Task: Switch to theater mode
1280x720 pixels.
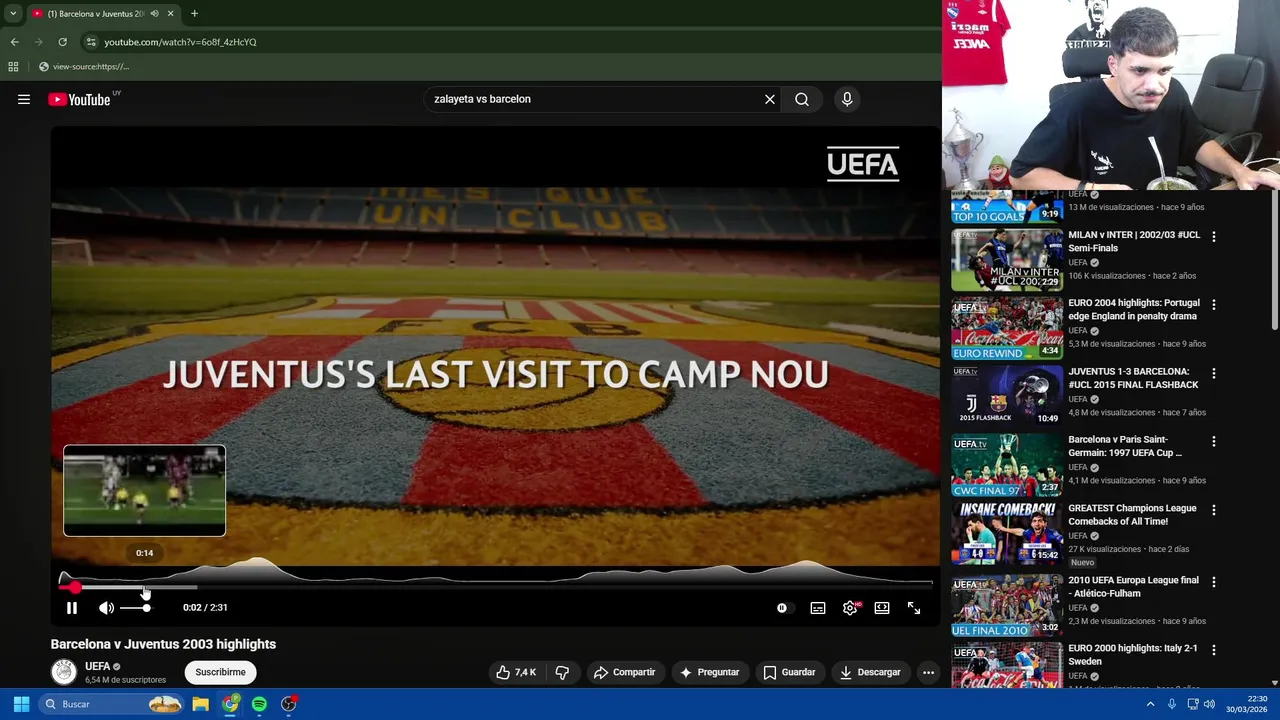Action: (x=882, y=608)
